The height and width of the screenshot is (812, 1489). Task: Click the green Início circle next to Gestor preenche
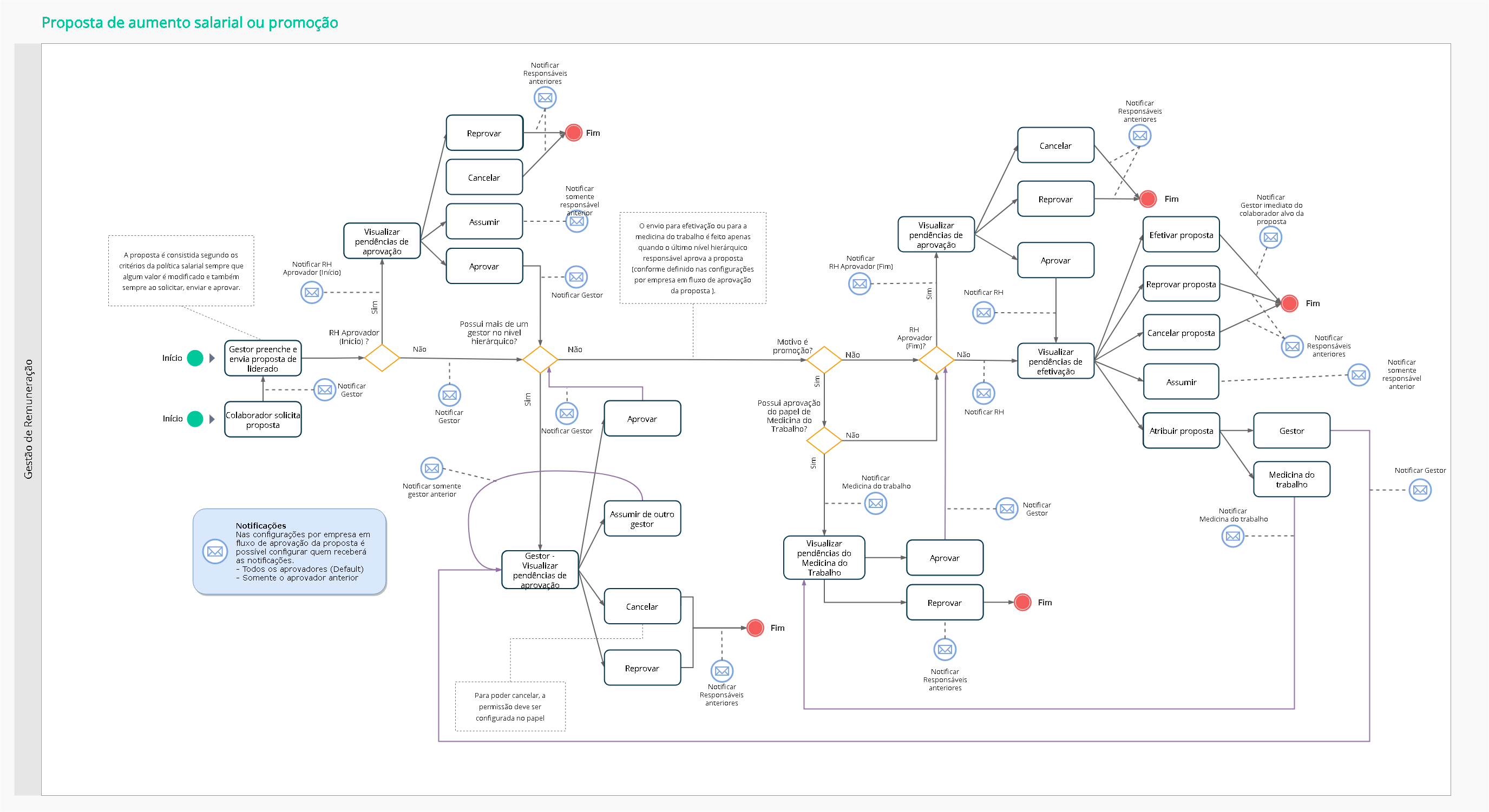(x=195, y=358)
